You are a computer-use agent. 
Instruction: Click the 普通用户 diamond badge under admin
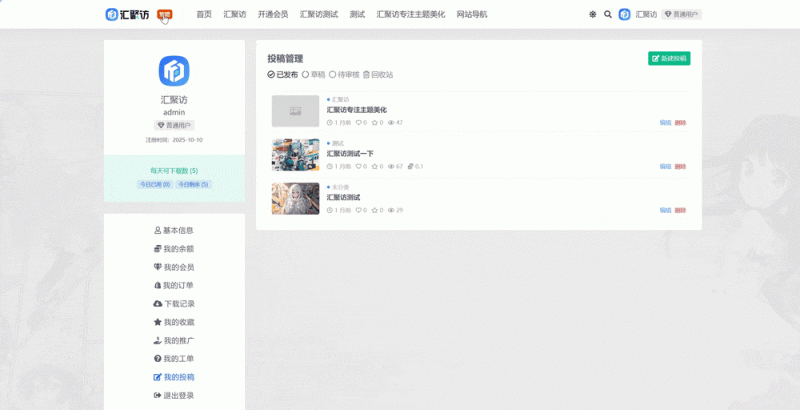[174, 125]
